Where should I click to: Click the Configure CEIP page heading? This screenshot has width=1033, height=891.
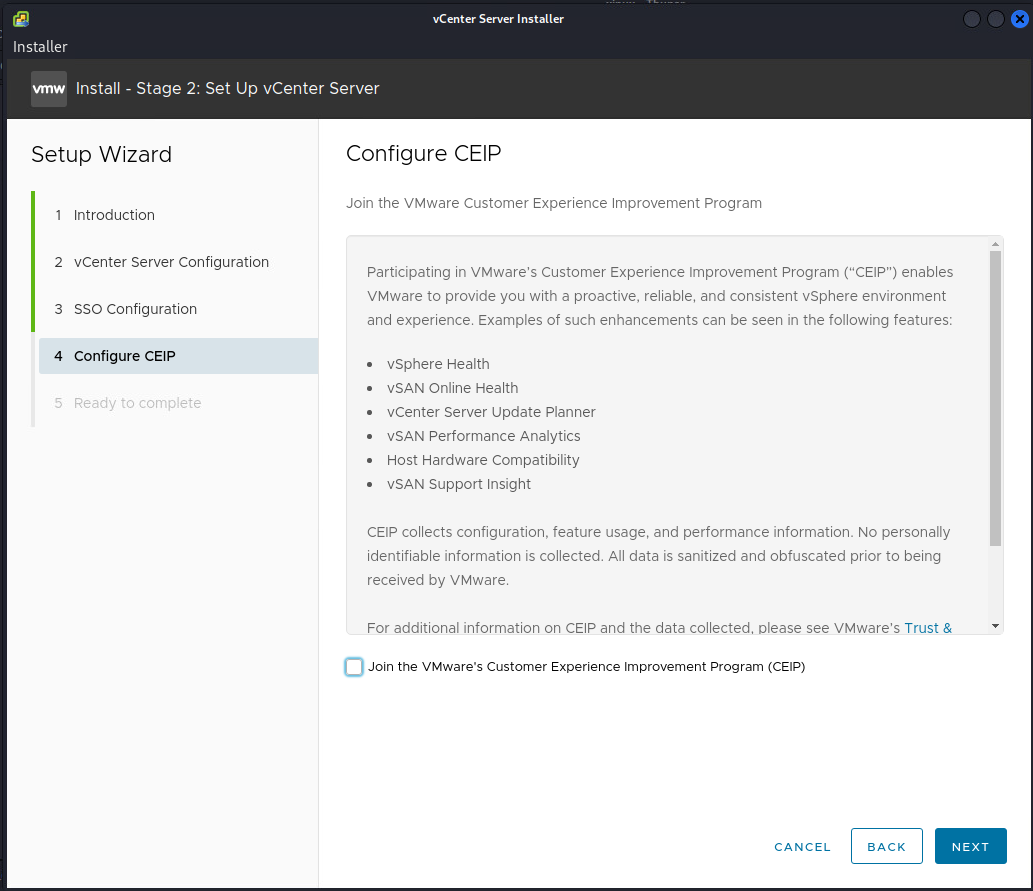tap(423, 153)
